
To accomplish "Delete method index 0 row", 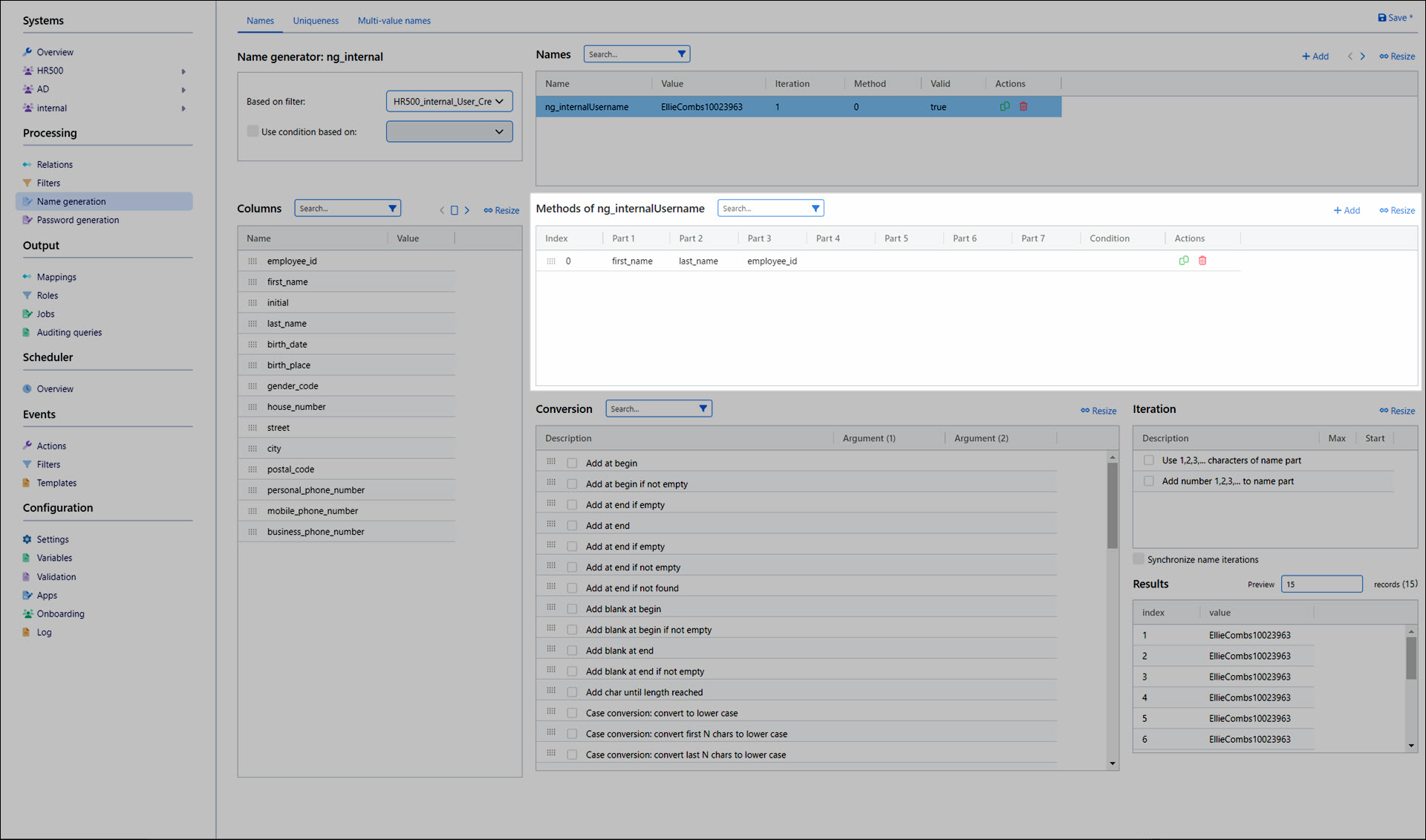I will click(x=1202, y=261).
